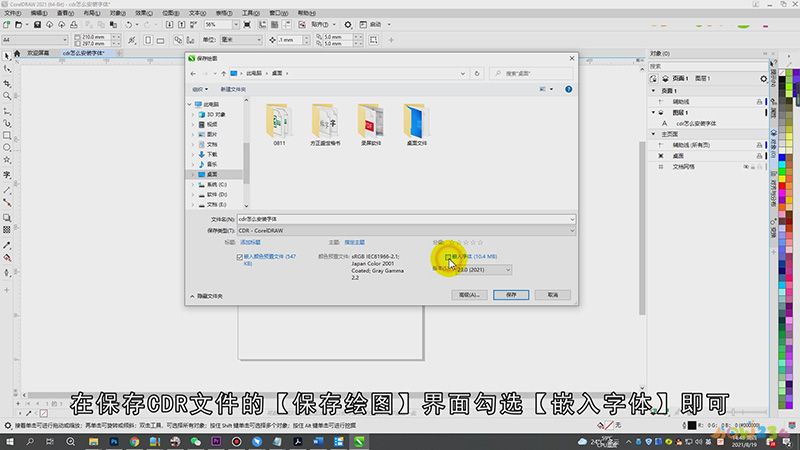Image resolution: width=800 pixels, height=450 pixels.
Task: Click the Print toolbar icon
Action: 74,24
